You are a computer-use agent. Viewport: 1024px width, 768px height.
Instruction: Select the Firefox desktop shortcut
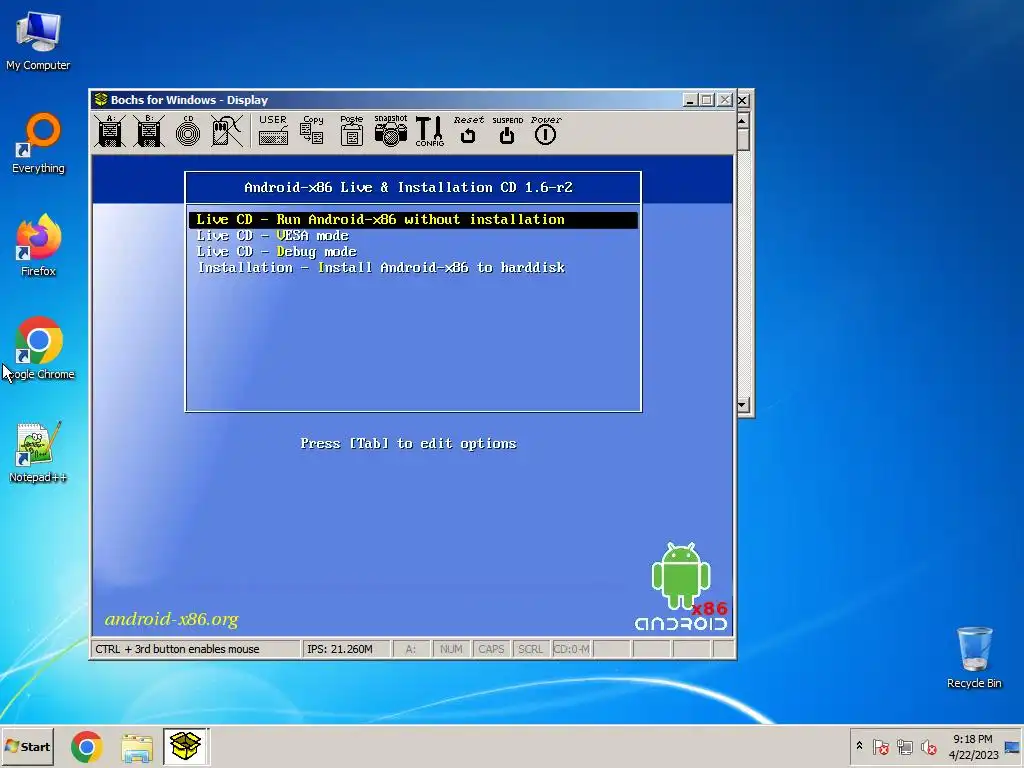(x=38, y=246)
